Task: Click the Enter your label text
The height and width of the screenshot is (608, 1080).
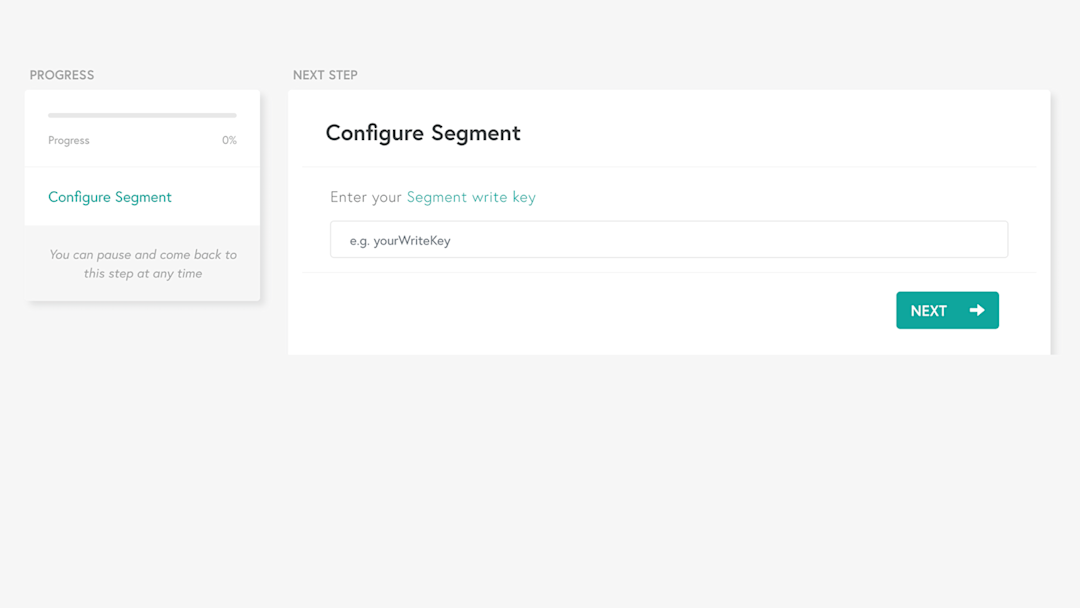Action: pyautogui.click(x=365, y=197)
